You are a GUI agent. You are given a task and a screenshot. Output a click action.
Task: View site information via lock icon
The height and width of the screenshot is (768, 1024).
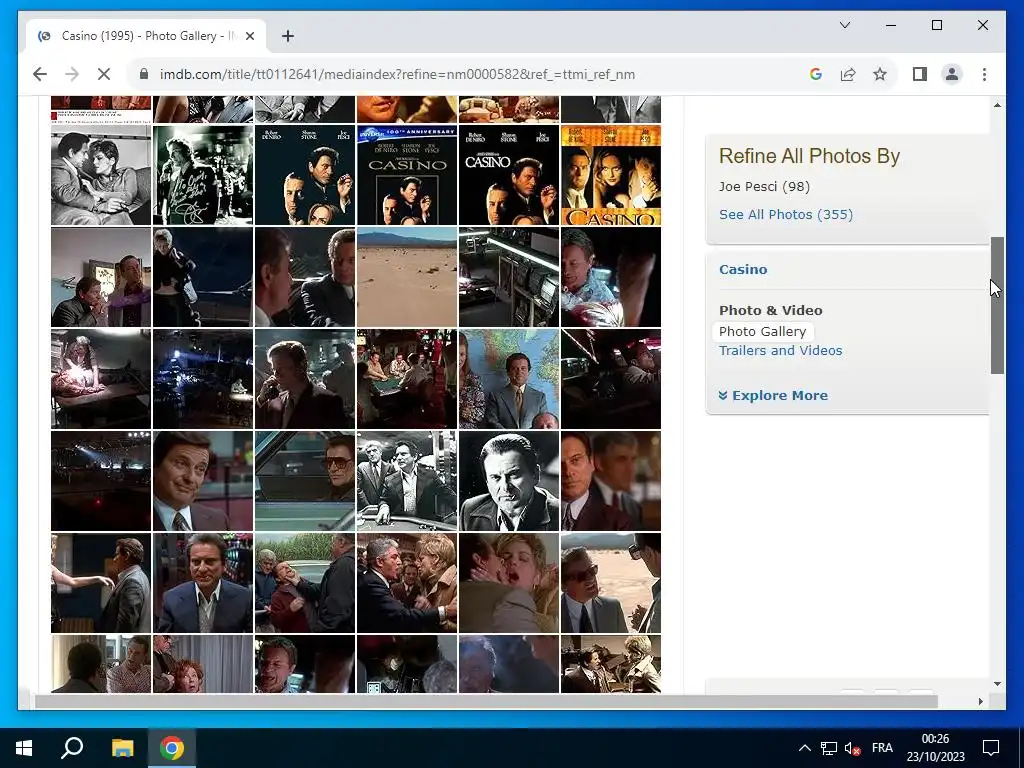(x=144, y=74)
